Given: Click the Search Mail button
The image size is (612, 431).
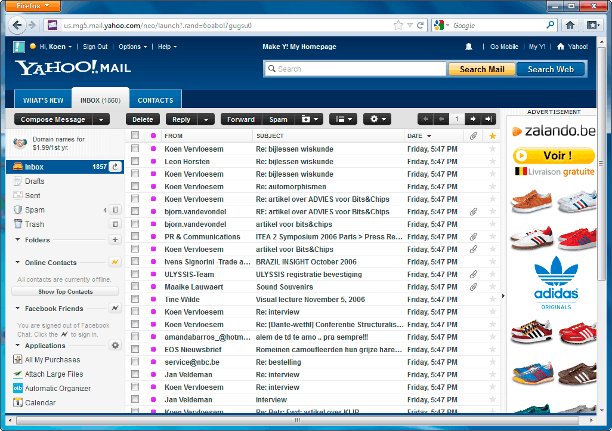Looking at the screenshot, I should click(x=482, y=69).
